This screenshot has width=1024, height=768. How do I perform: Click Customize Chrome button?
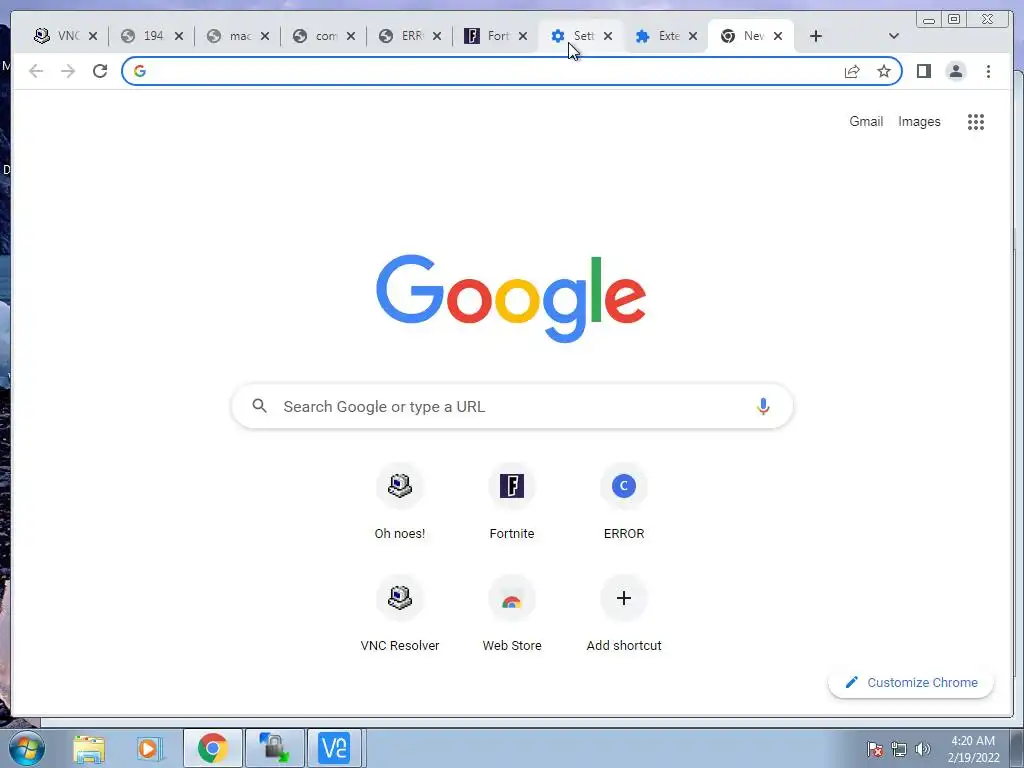click(911, 682)
